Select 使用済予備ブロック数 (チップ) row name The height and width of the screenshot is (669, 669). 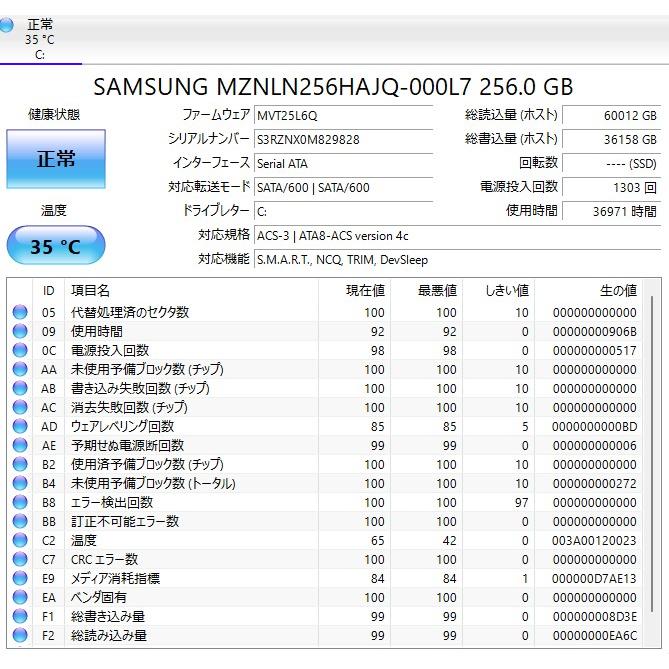point(147,464)
